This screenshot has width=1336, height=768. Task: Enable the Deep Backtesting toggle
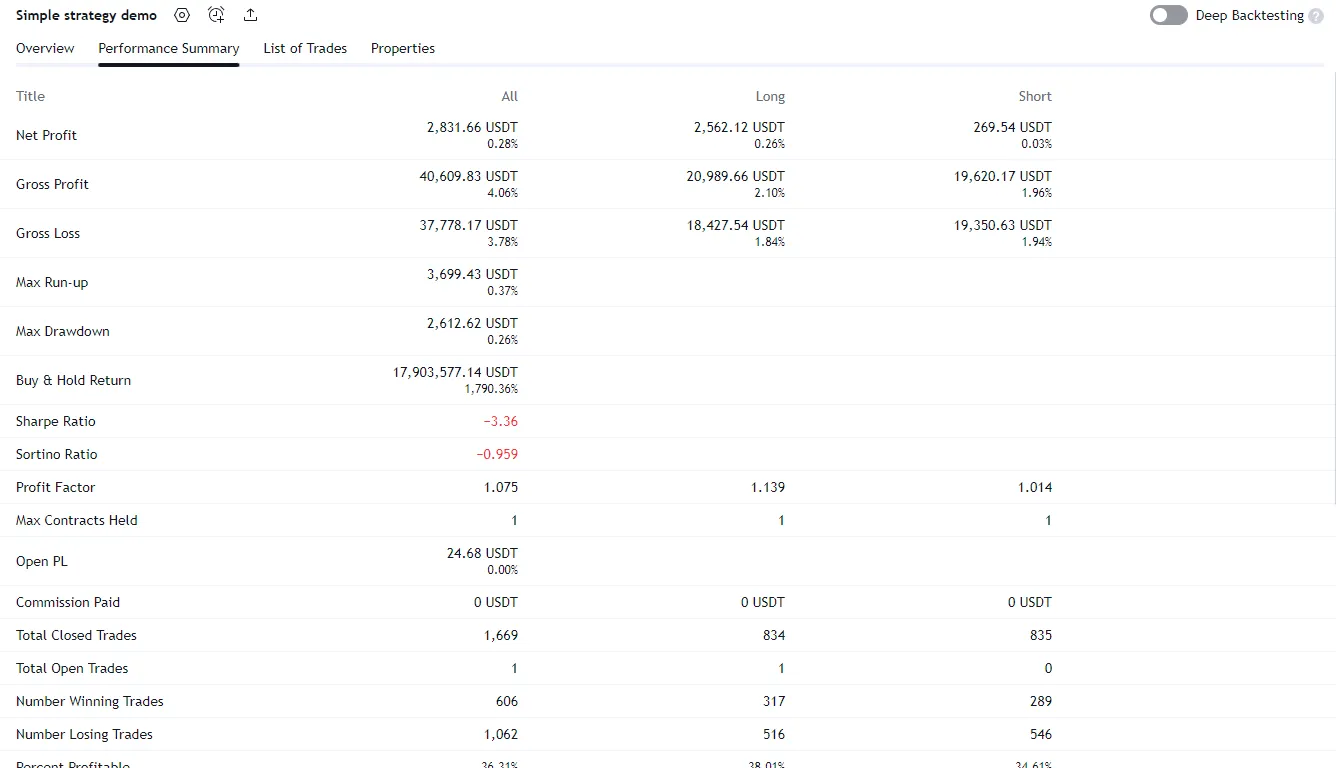click(1168, 15)
